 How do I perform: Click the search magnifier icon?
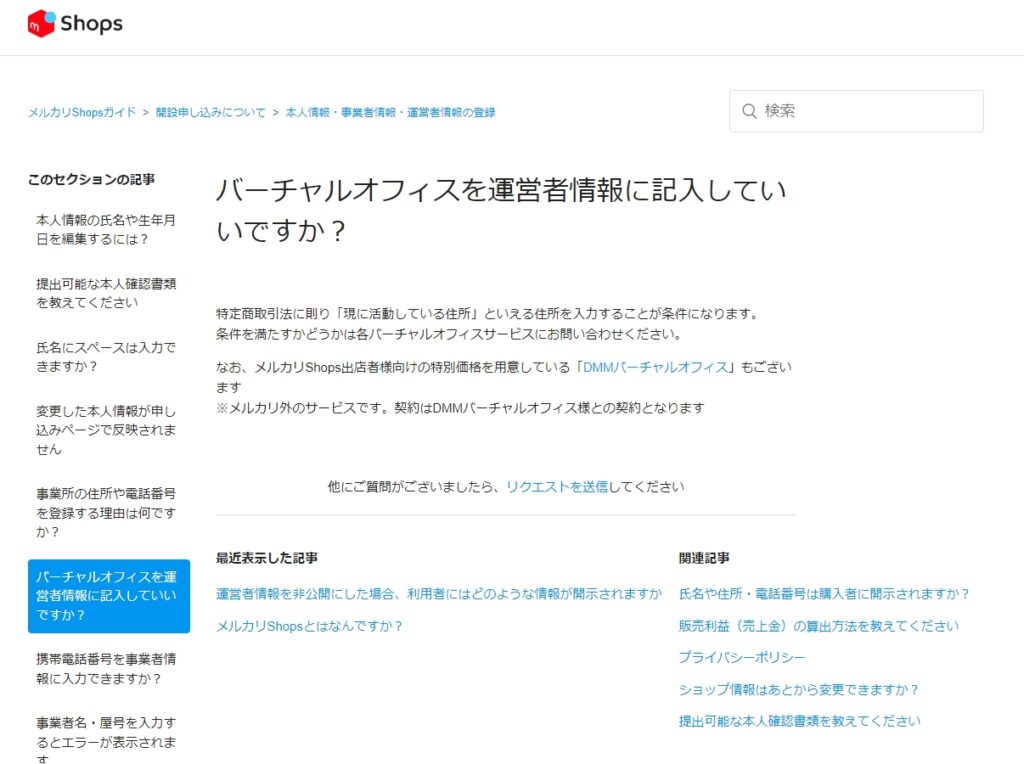click(749, 111)
